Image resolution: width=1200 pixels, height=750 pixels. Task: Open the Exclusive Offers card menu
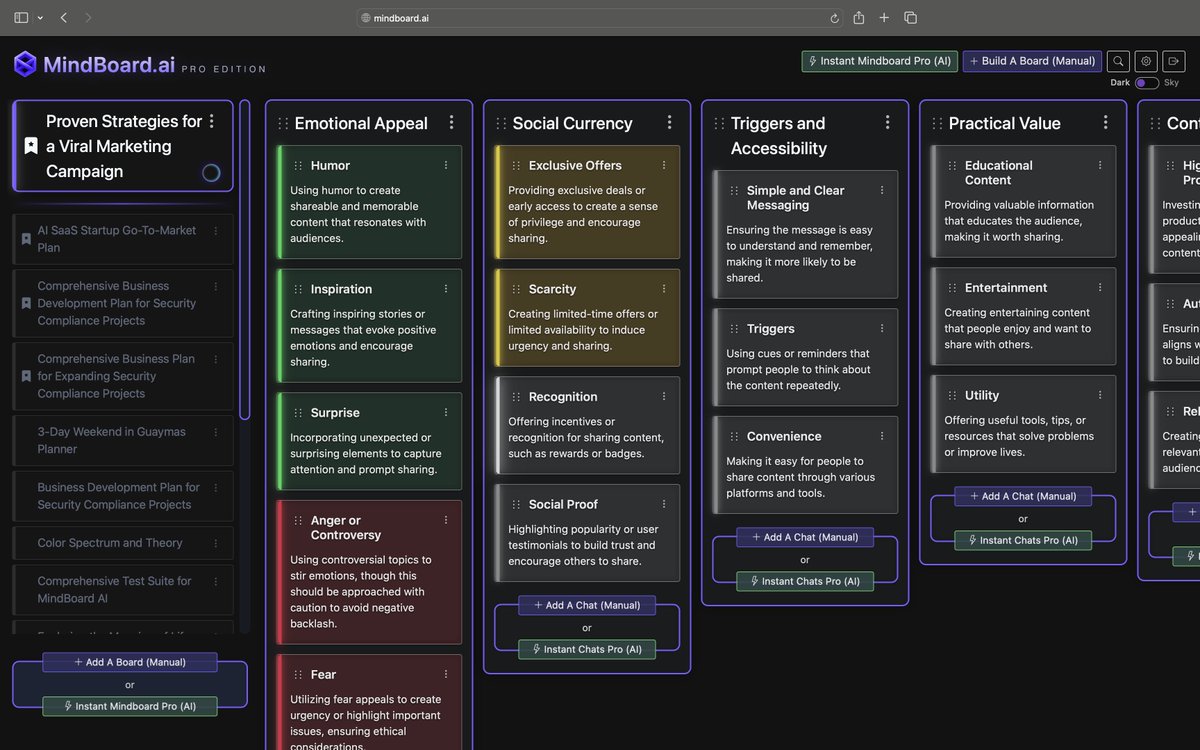(664, 165)
